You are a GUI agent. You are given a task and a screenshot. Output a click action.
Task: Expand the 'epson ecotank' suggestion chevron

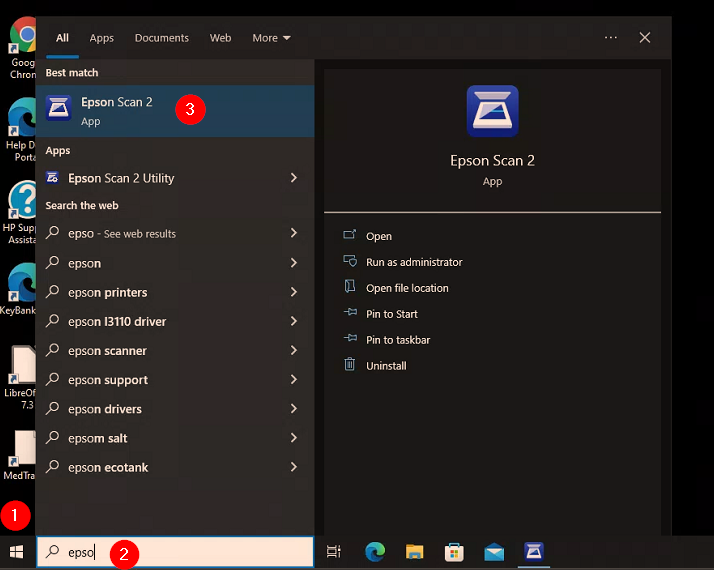pos(293,467)
